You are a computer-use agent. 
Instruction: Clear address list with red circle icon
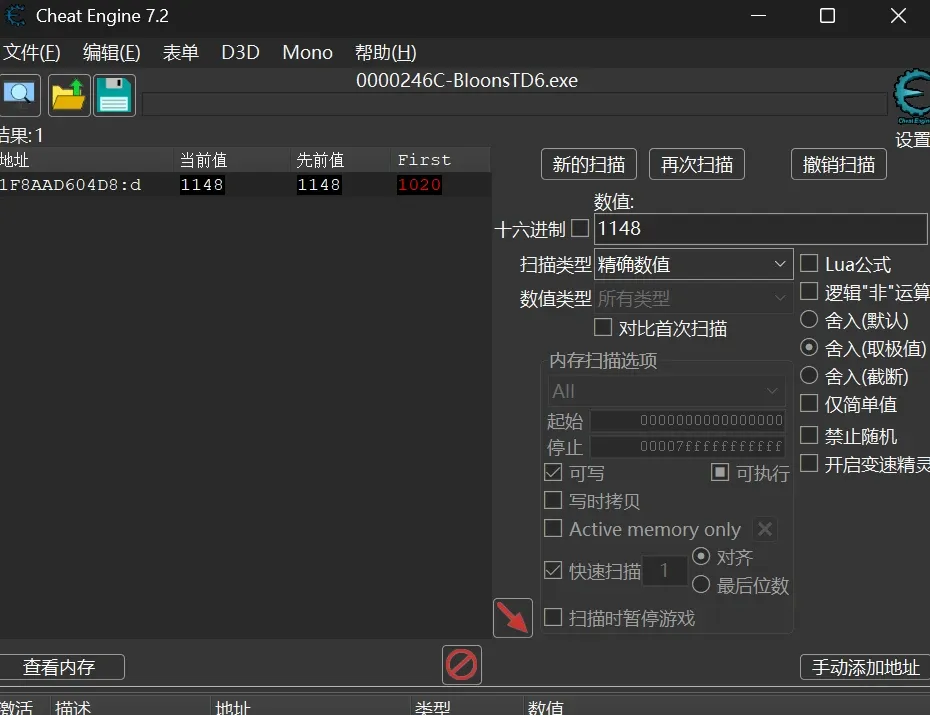(461, 665)
